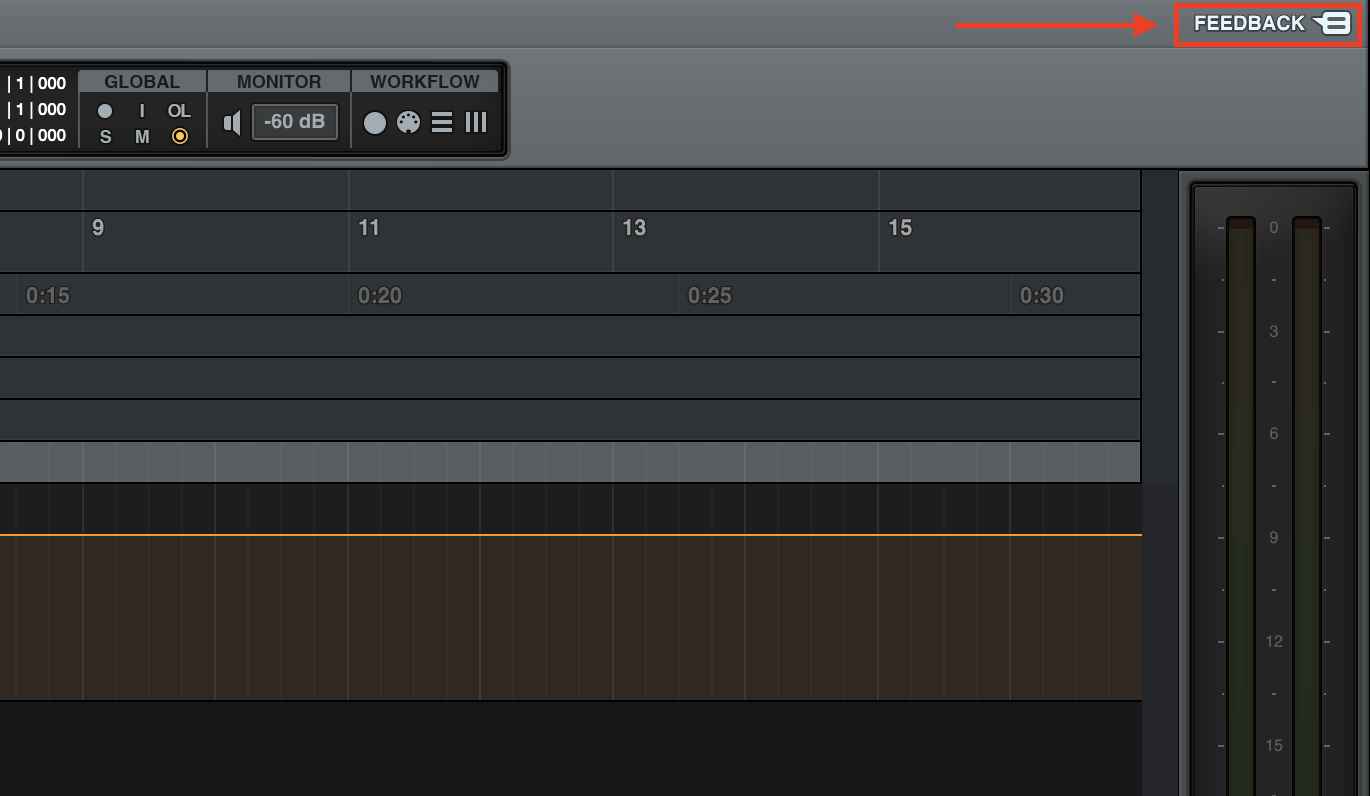Toggle the global mute M button
The image size is (1370, 796).
click(x=142, y=137)
